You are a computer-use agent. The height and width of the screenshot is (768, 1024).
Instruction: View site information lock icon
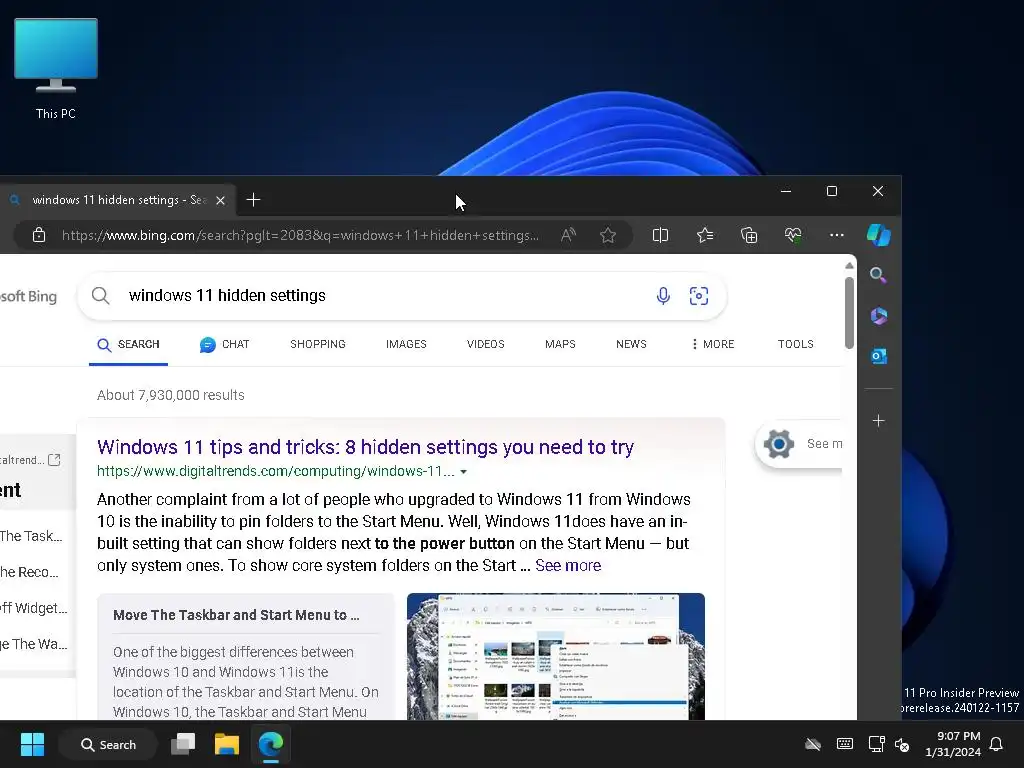[39, 235]
